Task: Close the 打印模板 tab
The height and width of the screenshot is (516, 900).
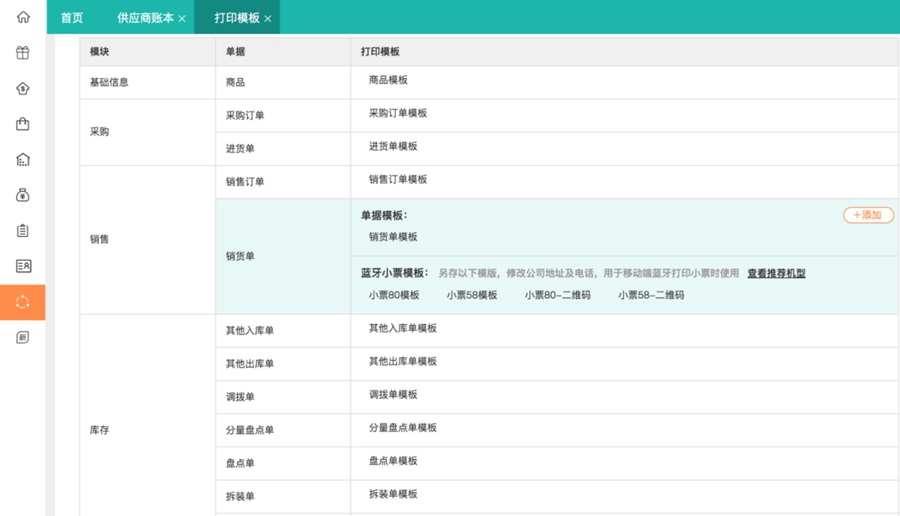Action: pyautogui.click(x=268, y=19)
